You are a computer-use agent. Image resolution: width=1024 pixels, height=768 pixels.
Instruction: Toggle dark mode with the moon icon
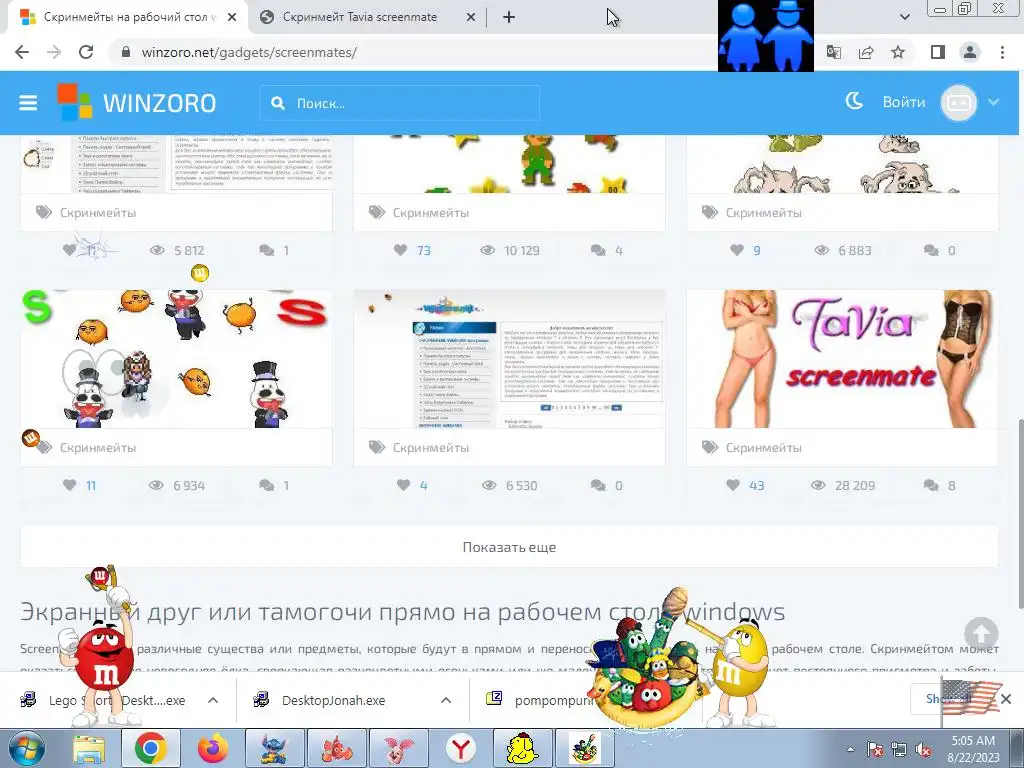[854, 101]
